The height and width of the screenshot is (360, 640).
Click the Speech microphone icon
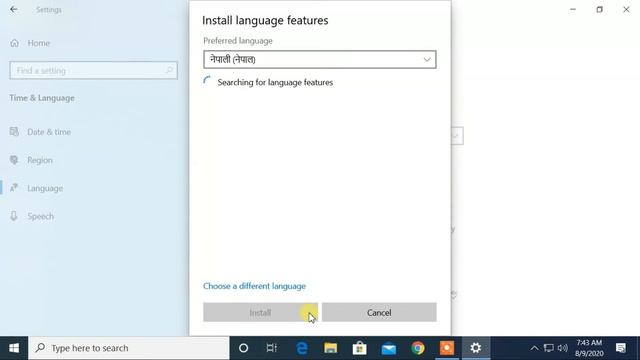click(x=14, y=216)
